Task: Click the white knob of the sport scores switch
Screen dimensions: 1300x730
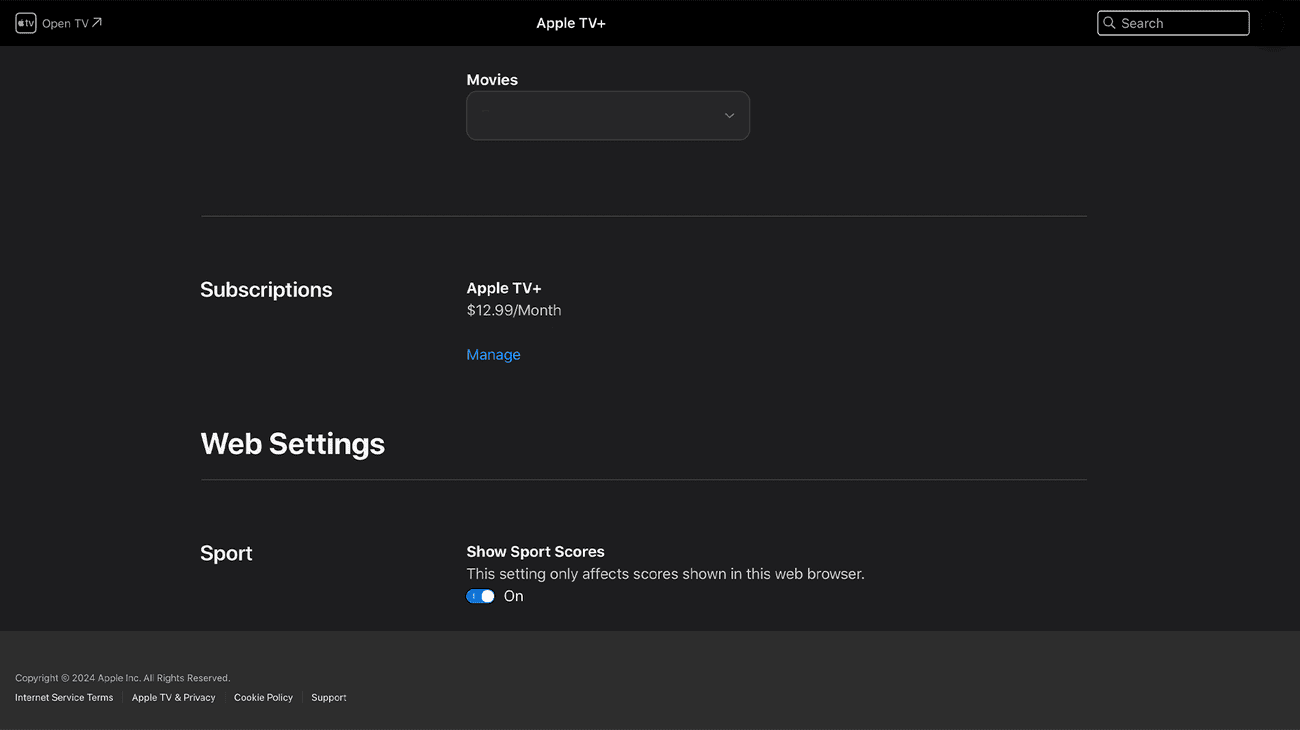Action: 486,595
